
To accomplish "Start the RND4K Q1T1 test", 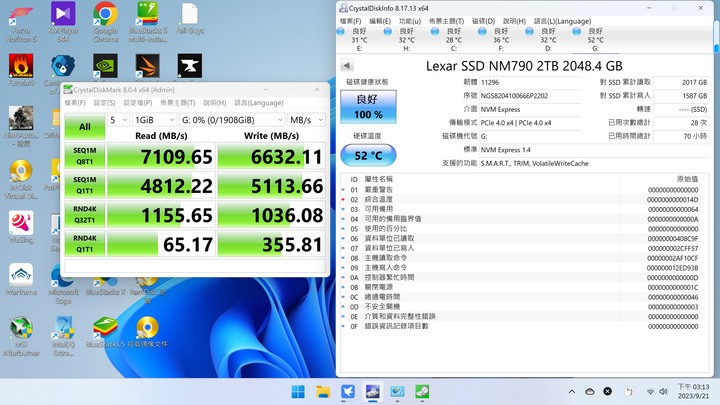I will click(x=84, y=244).
